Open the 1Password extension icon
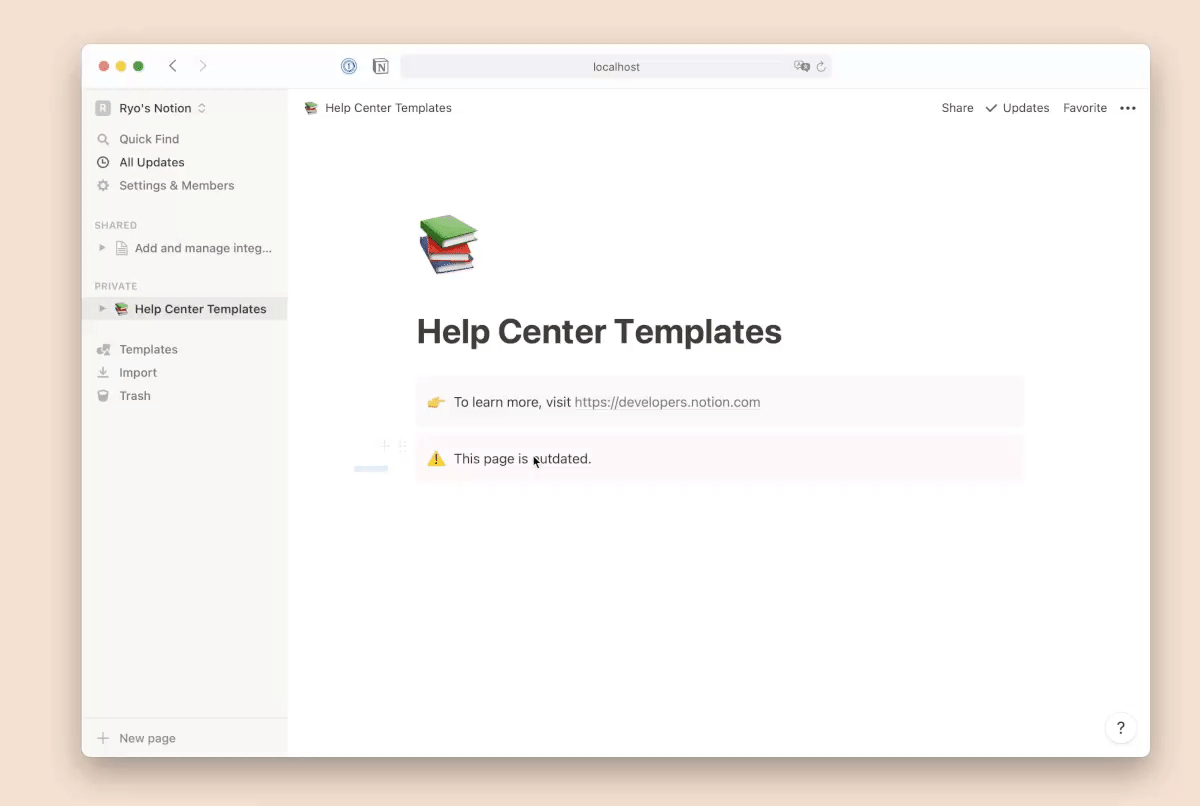 click(349, 67)
